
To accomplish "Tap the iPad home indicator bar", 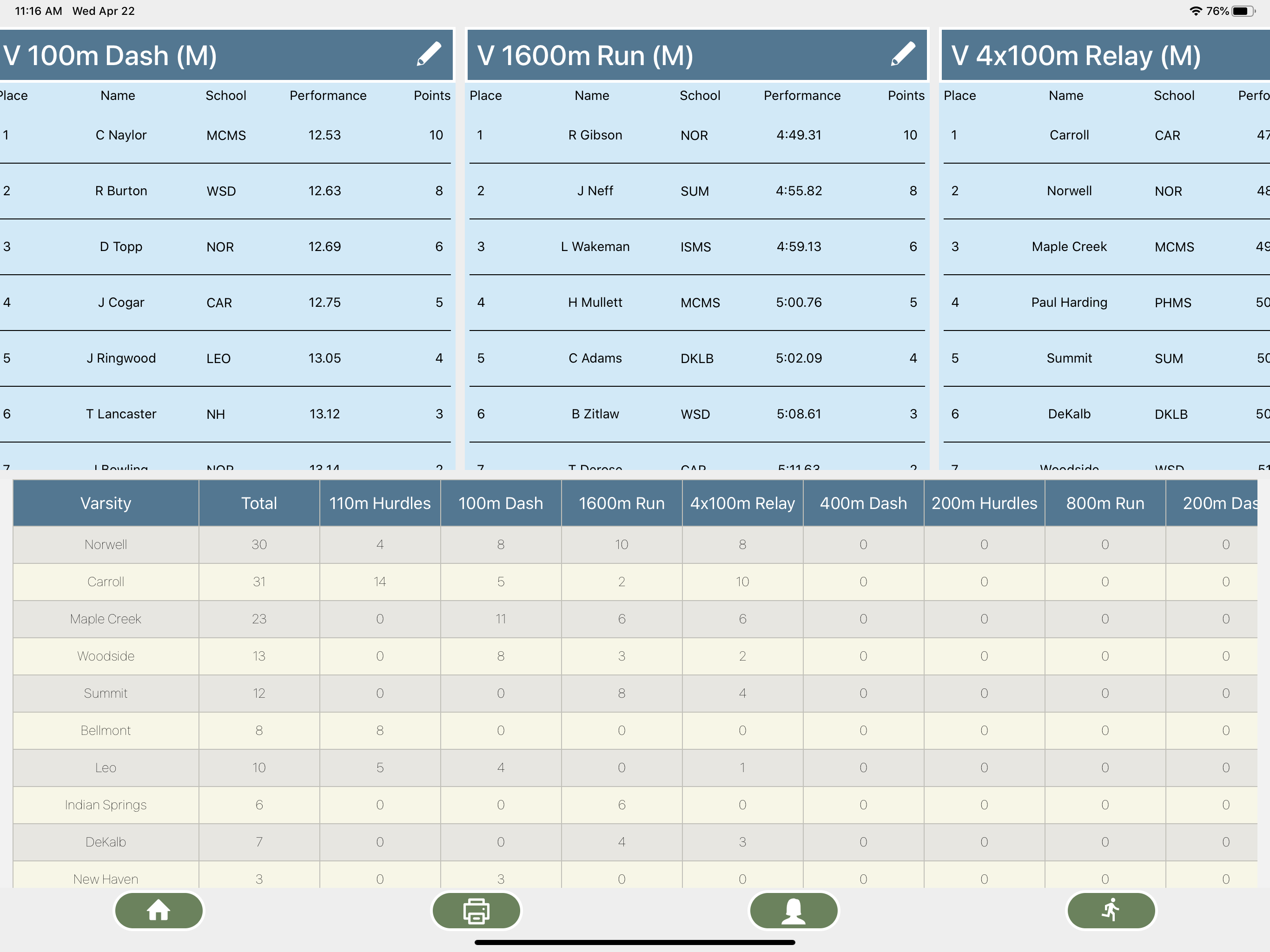I will pos(635,942).
